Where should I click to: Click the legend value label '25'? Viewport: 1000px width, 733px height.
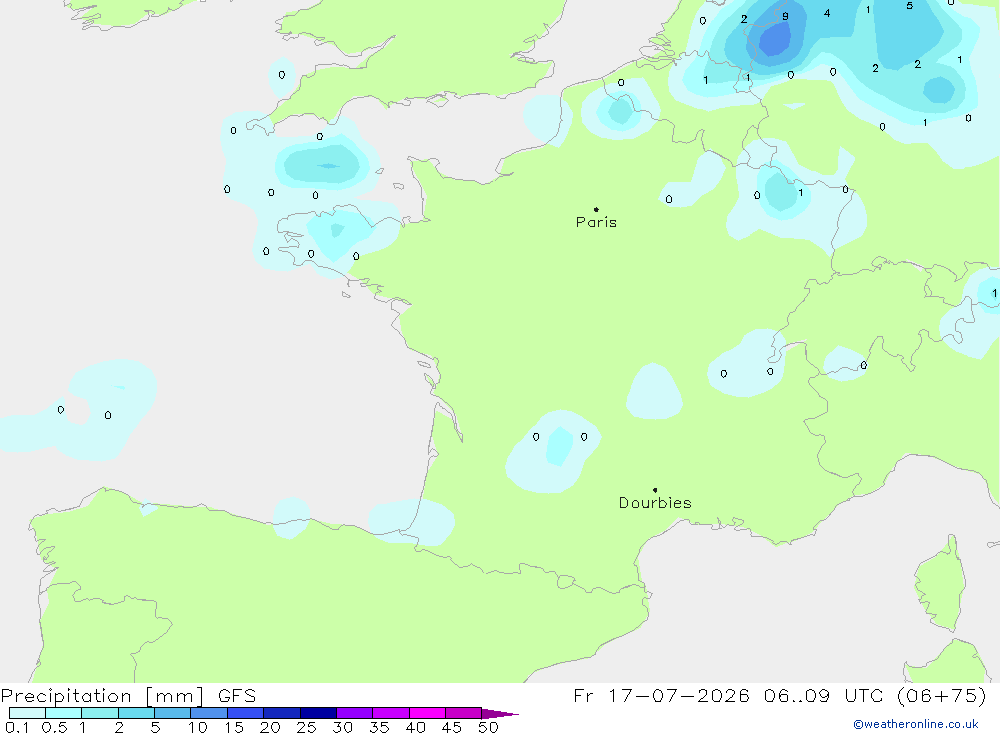[306, 727]
